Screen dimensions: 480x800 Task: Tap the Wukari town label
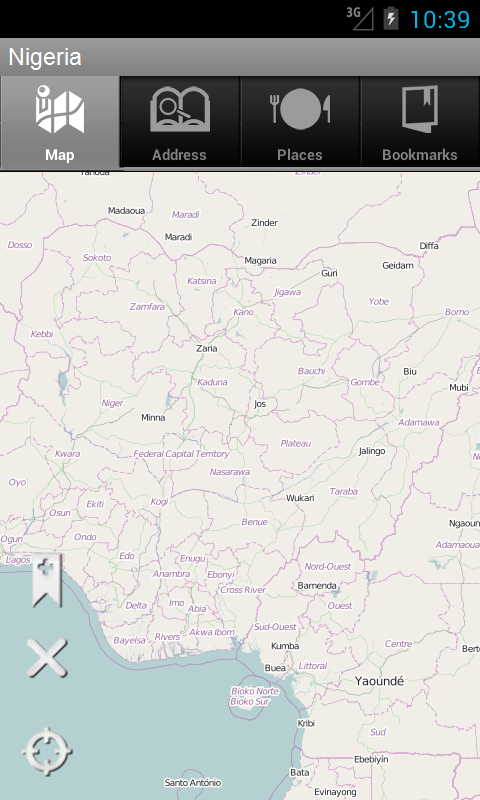click(300, 498)
